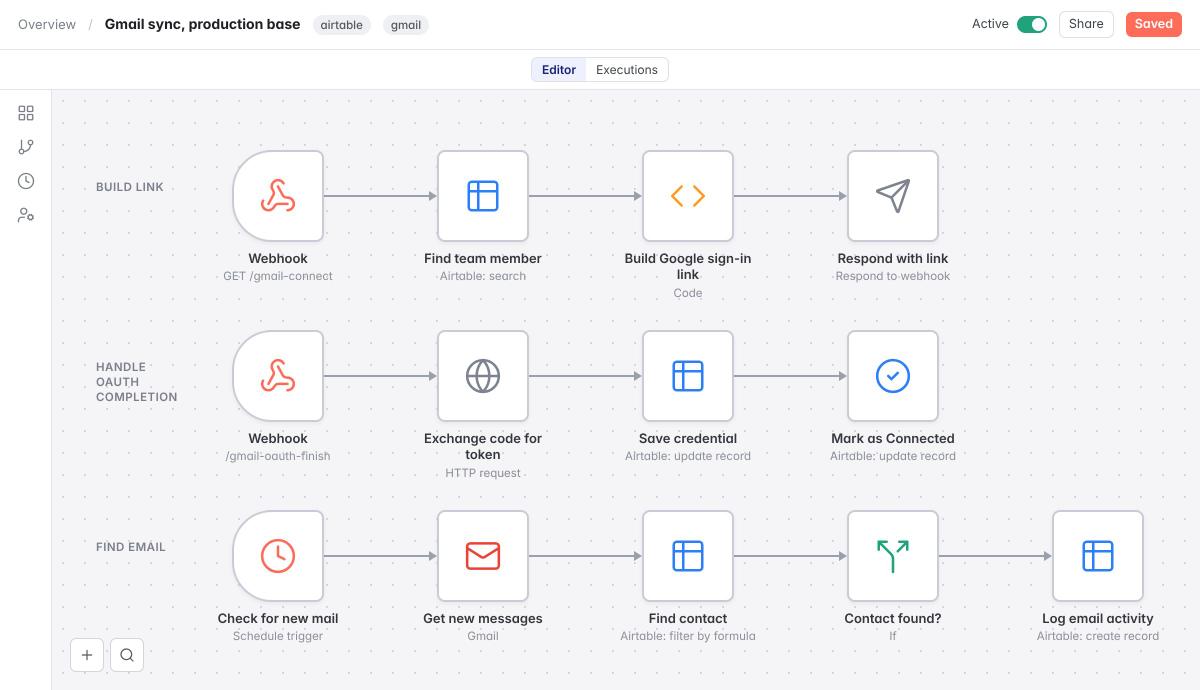The height and width of the screenshot is (690, 1200).
Task: Open the clock history sidebar icon
Action: pos(26,181)
